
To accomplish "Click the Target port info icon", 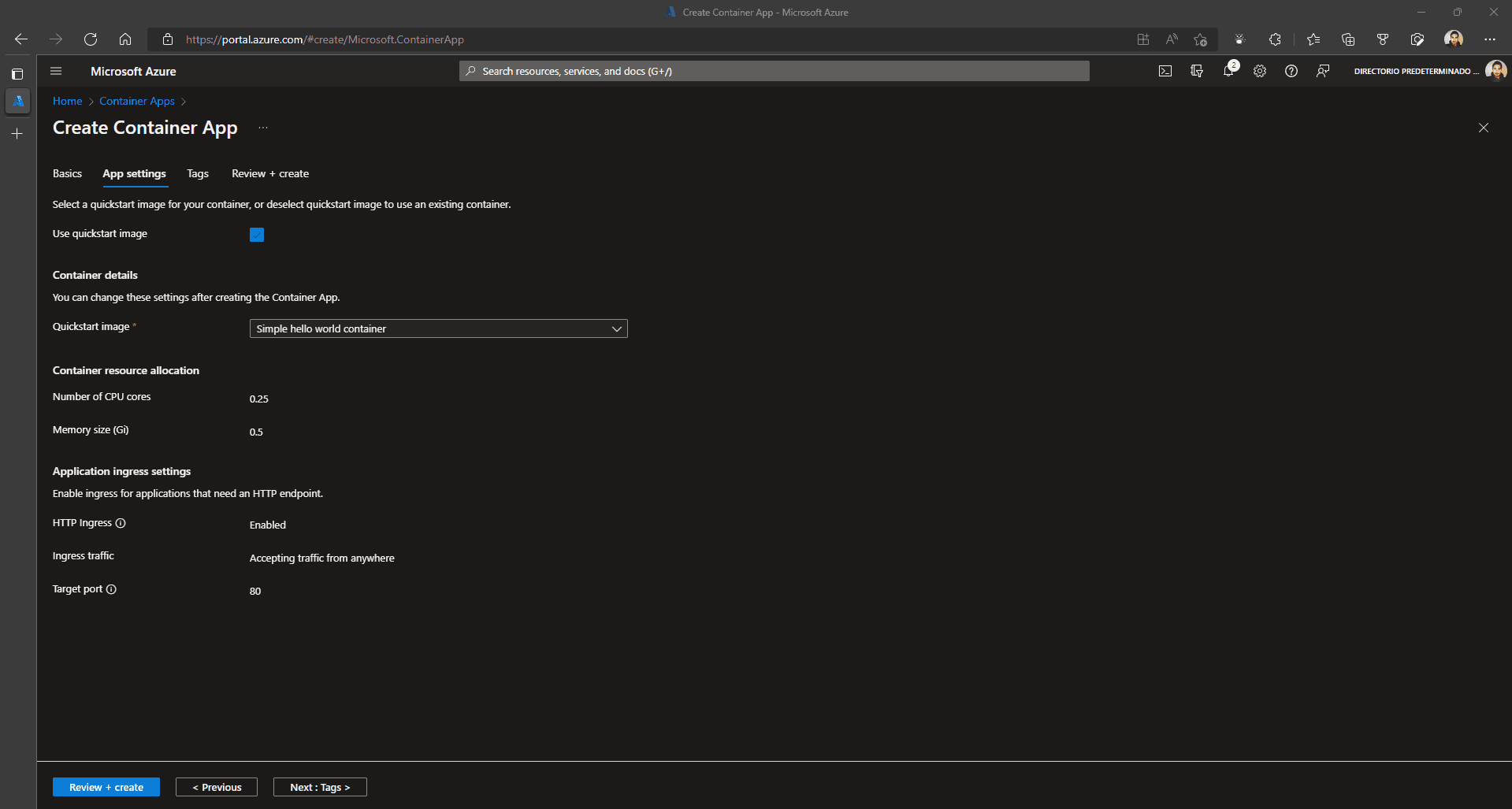I will (111, 589).
